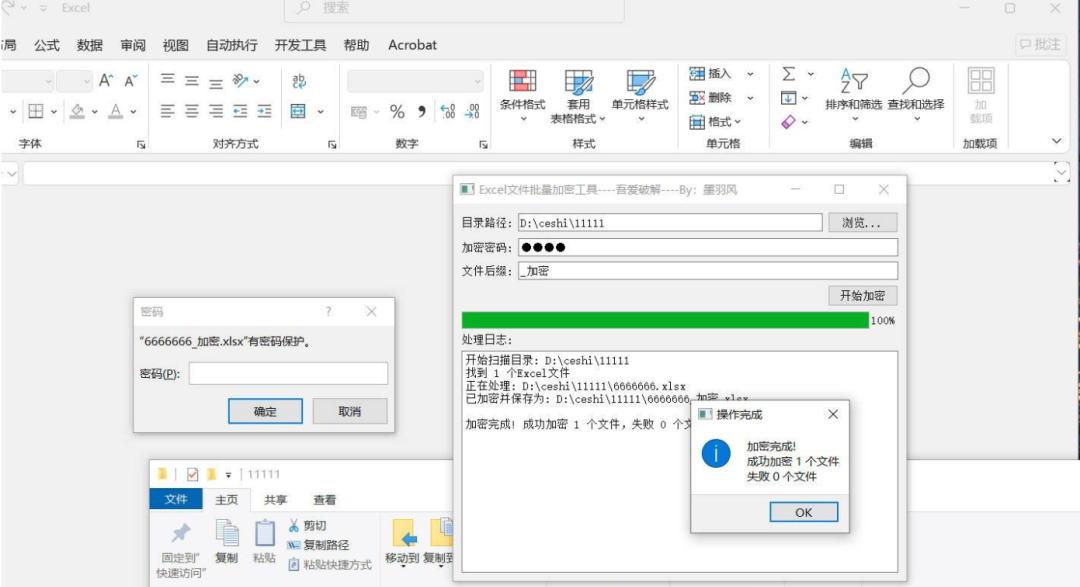The width and height of the screenshot is (1080, 587).
Task: Center text horizontally in Excel ribbon
Action: 191,111
